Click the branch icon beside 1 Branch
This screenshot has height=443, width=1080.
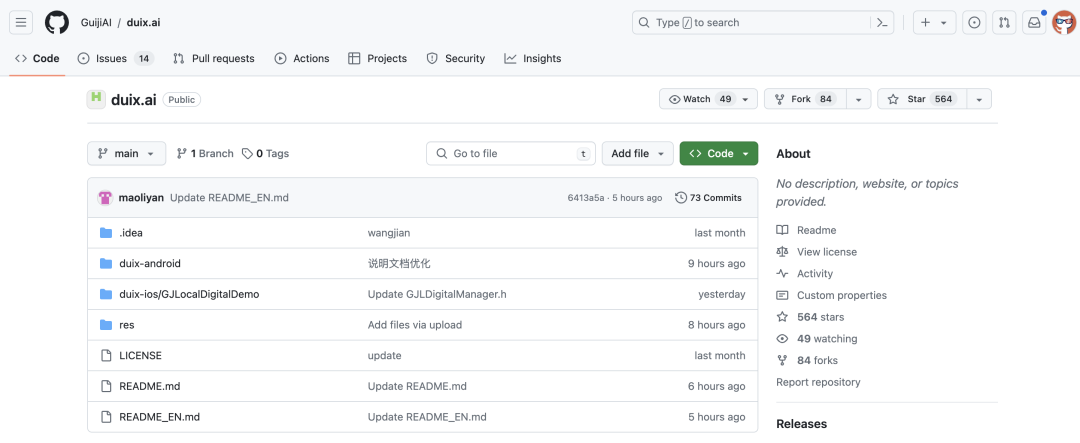(182, 154)
